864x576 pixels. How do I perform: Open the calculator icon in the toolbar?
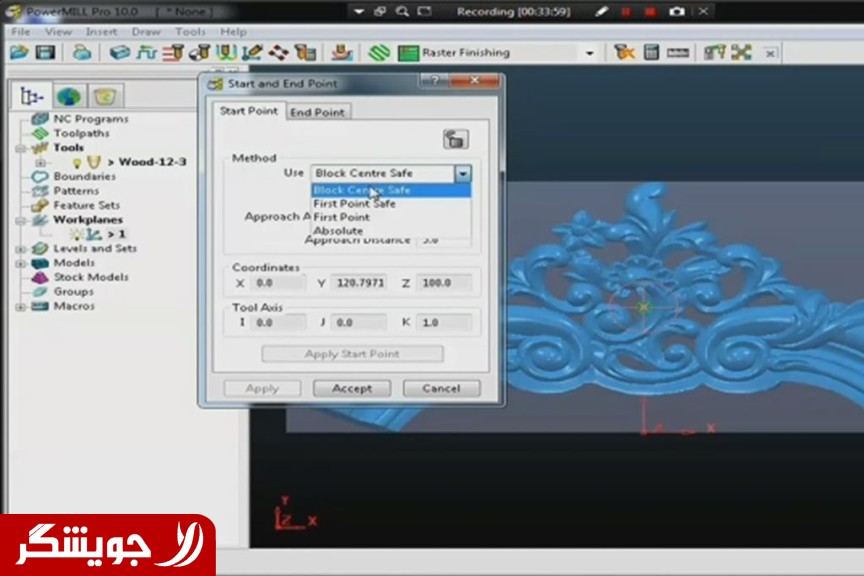(x=651, y=52)
